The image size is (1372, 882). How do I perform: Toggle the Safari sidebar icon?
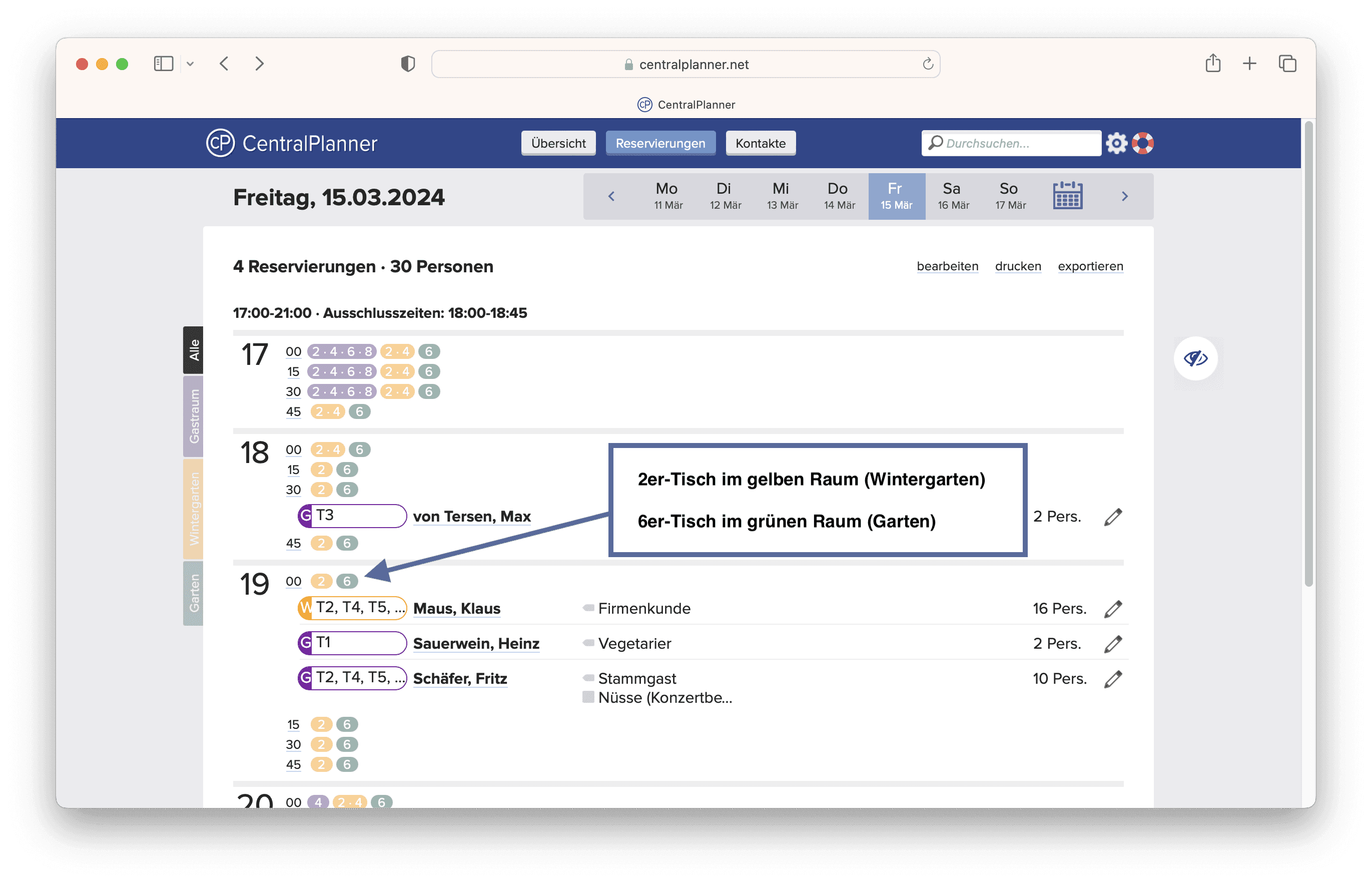(164, 64)
